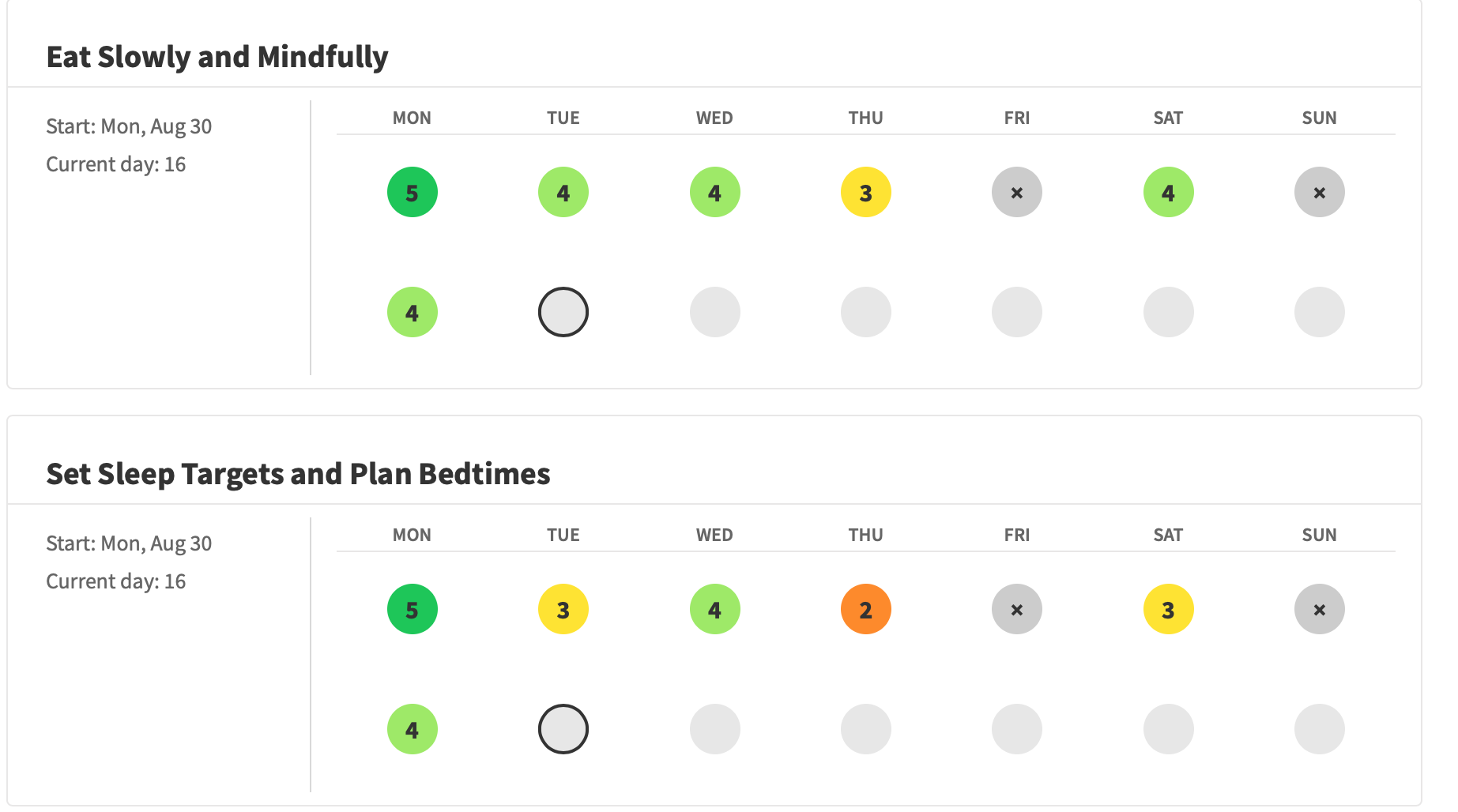Click empty Sunday circle, Sleep Targets second week
Viewport: 1458px width, 812px height.
pos(1319,729)
